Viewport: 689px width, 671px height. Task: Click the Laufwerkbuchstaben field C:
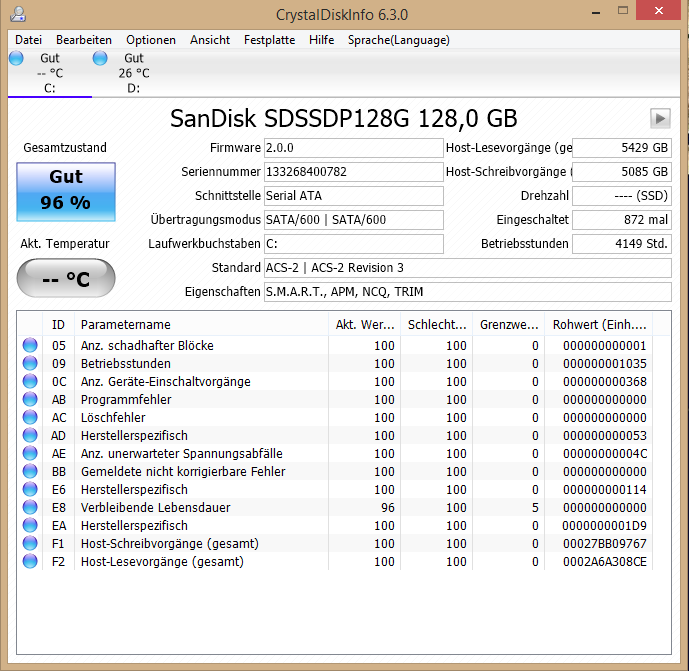[x=354, y=244]
